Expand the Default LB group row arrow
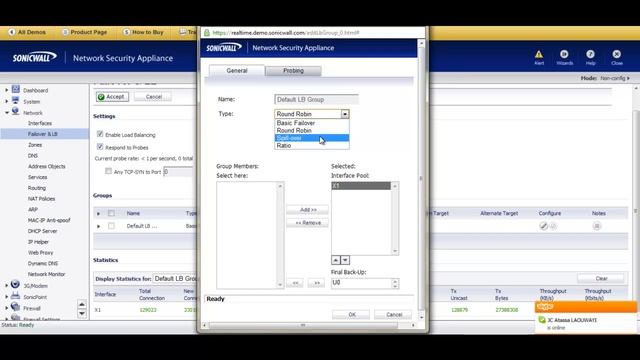Image resolution: width=640 pixels, height=360 pixels. coord(98,226)
